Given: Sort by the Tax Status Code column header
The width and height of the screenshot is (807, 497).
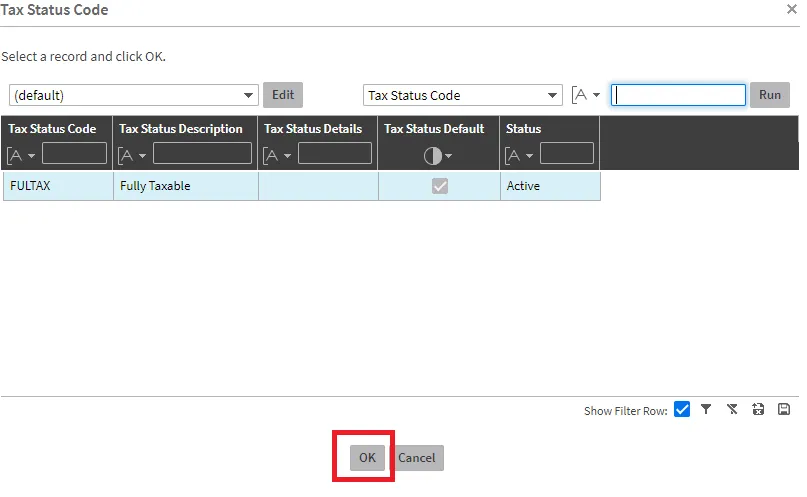Looking at the screenshot, I should [x=52, y=129].
